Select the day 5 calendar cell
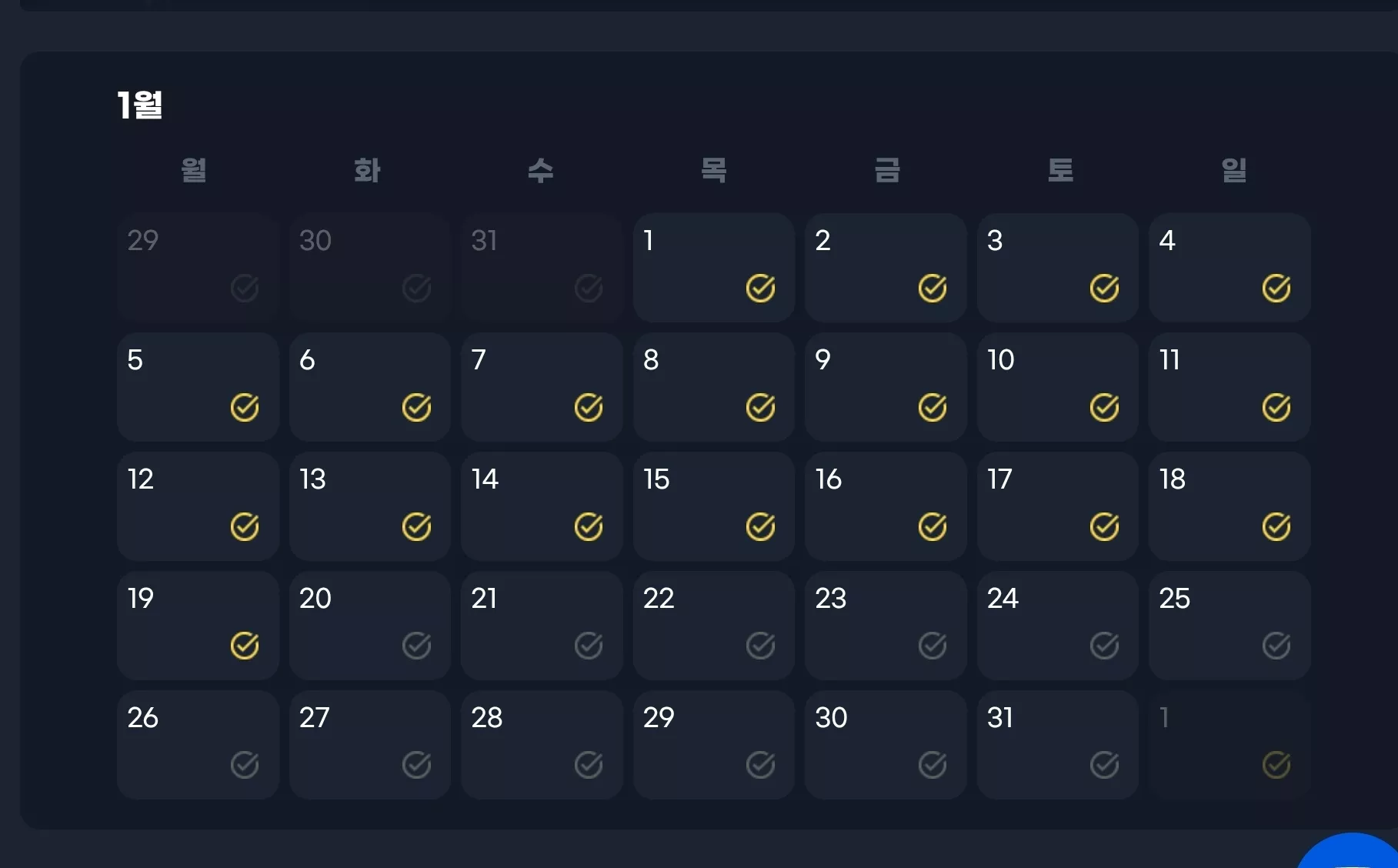This screenshot has height=868, width=1398. 198,387
